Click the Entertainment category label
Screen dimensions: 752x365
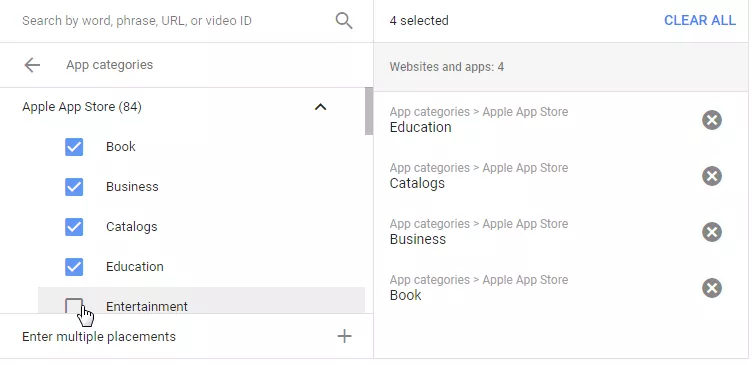pos(147,306)
